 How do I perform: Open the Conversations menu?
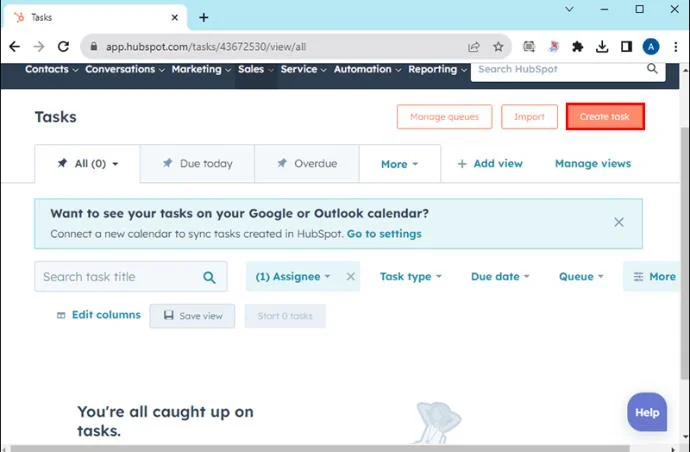125,69
